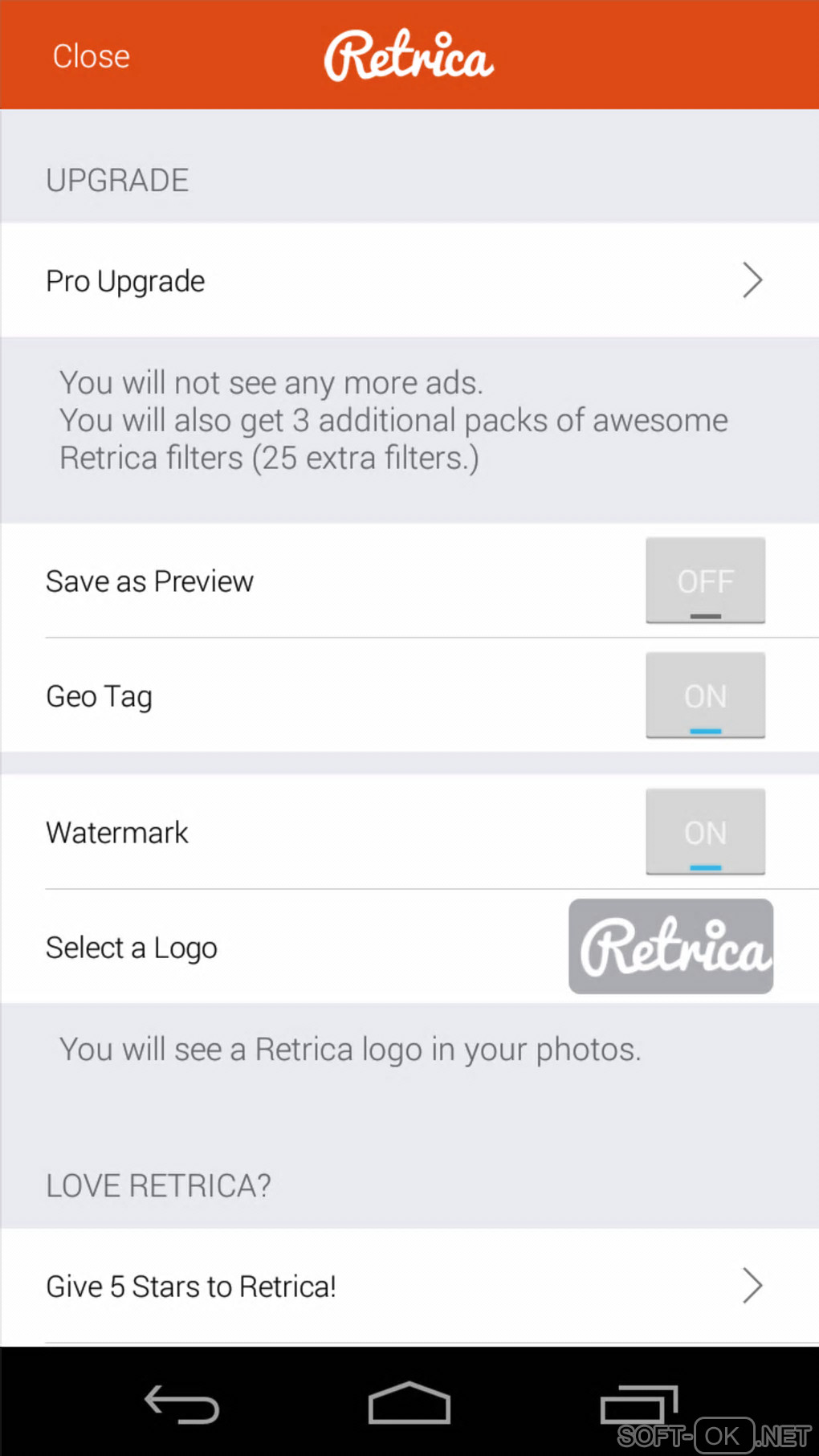Toggle the Save as Preview switch
The height and width of the screenshot is (1456, 819).
(x=705, y=581)
